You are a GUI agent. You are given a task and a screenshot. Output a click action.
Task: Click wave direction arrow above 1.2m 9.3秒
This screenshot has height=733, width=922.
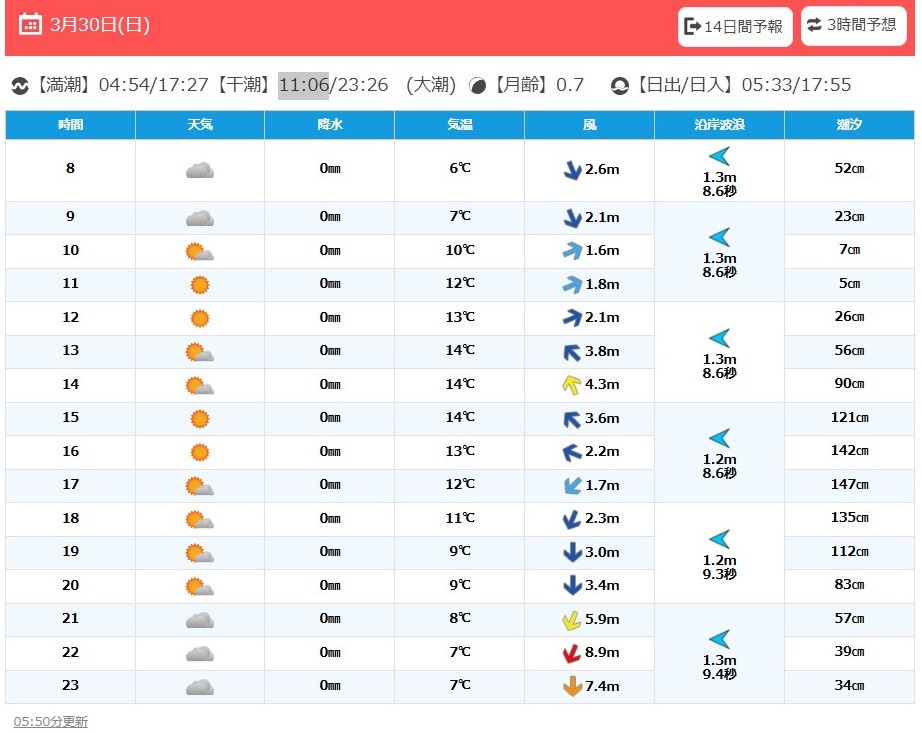pyautogui.click(x=720, y=539)
